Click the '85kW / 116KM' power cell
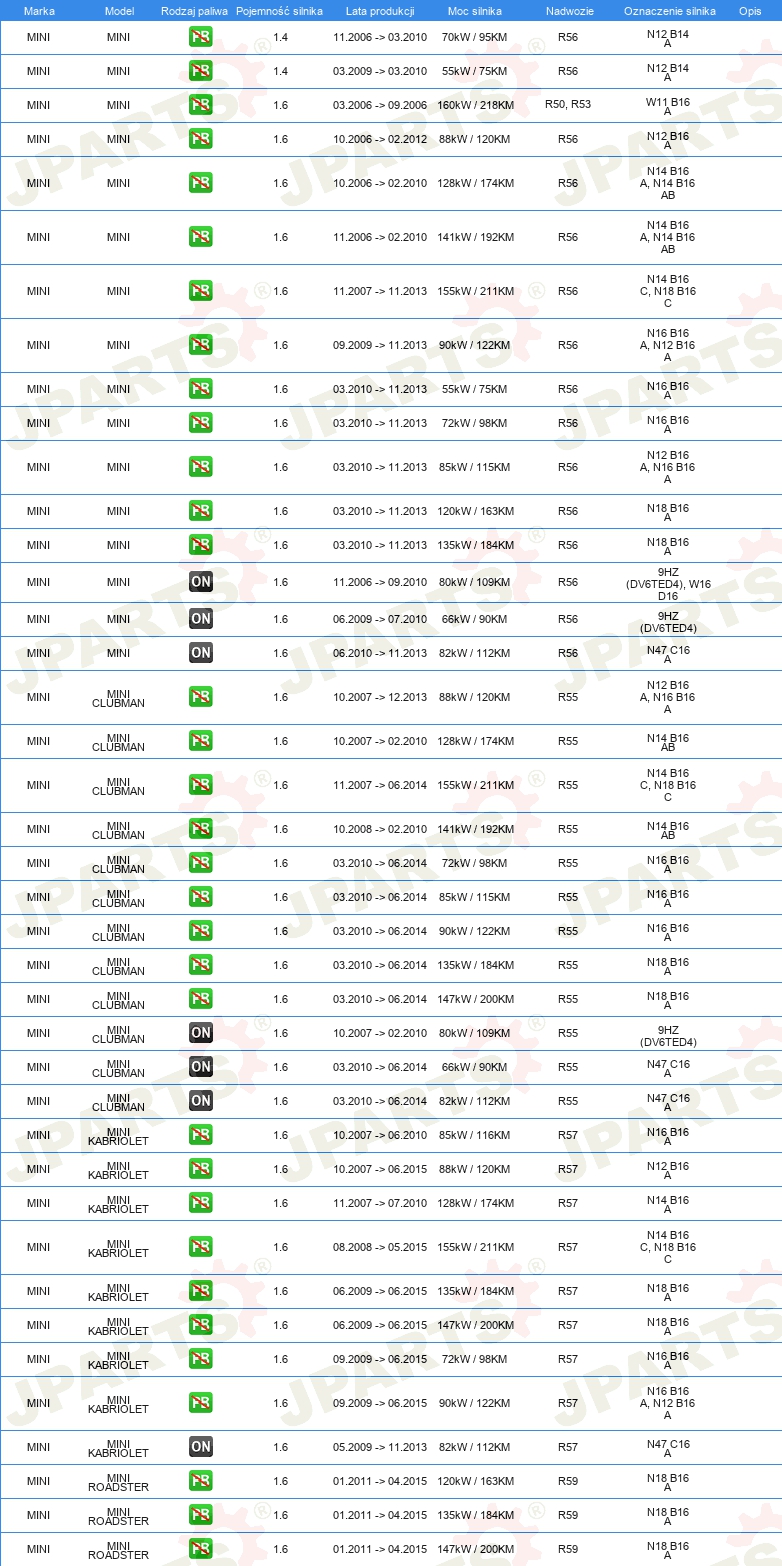 tap(476, 1135)
